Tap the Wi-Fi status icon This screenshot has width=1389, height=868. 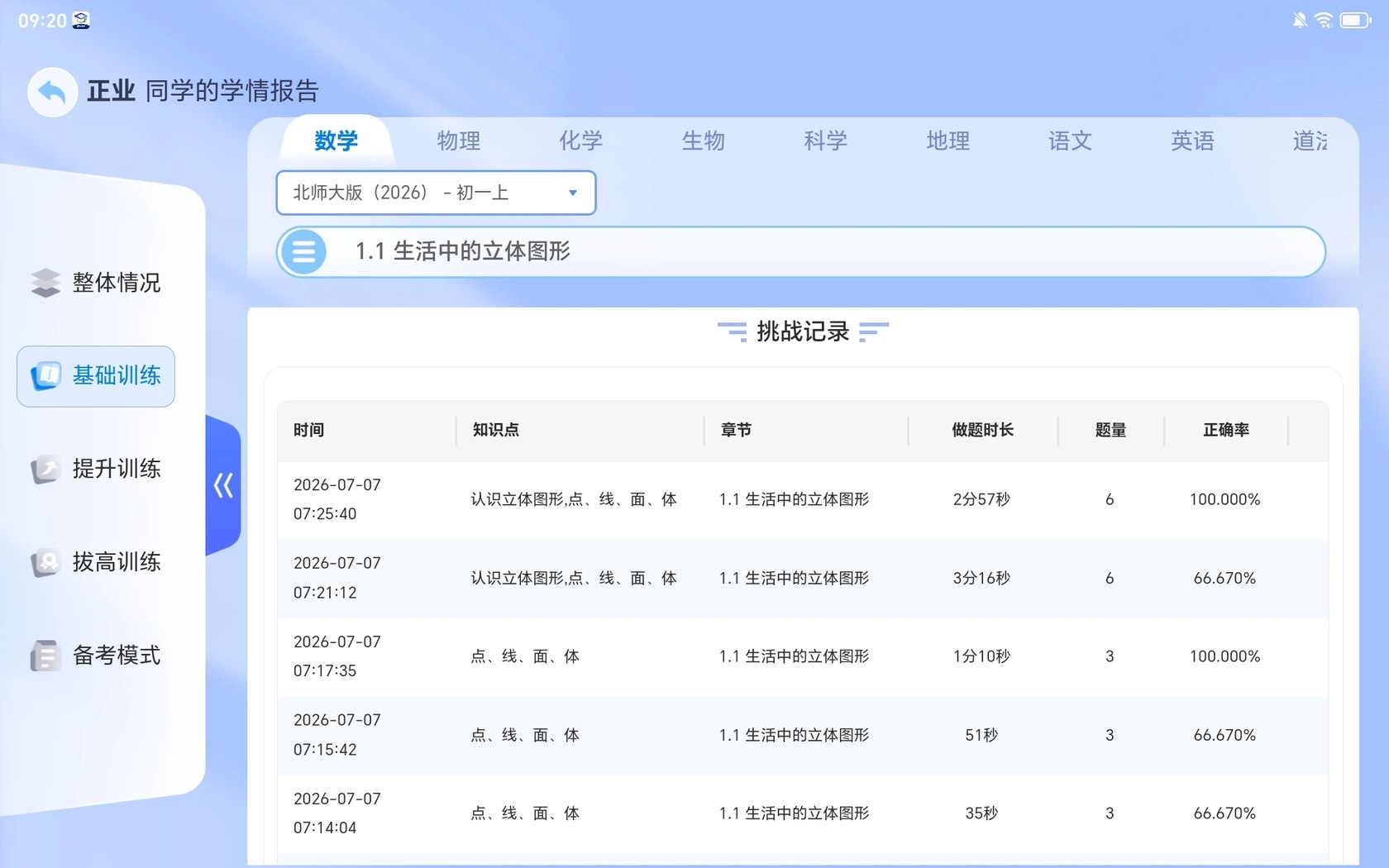point(1324,20)
